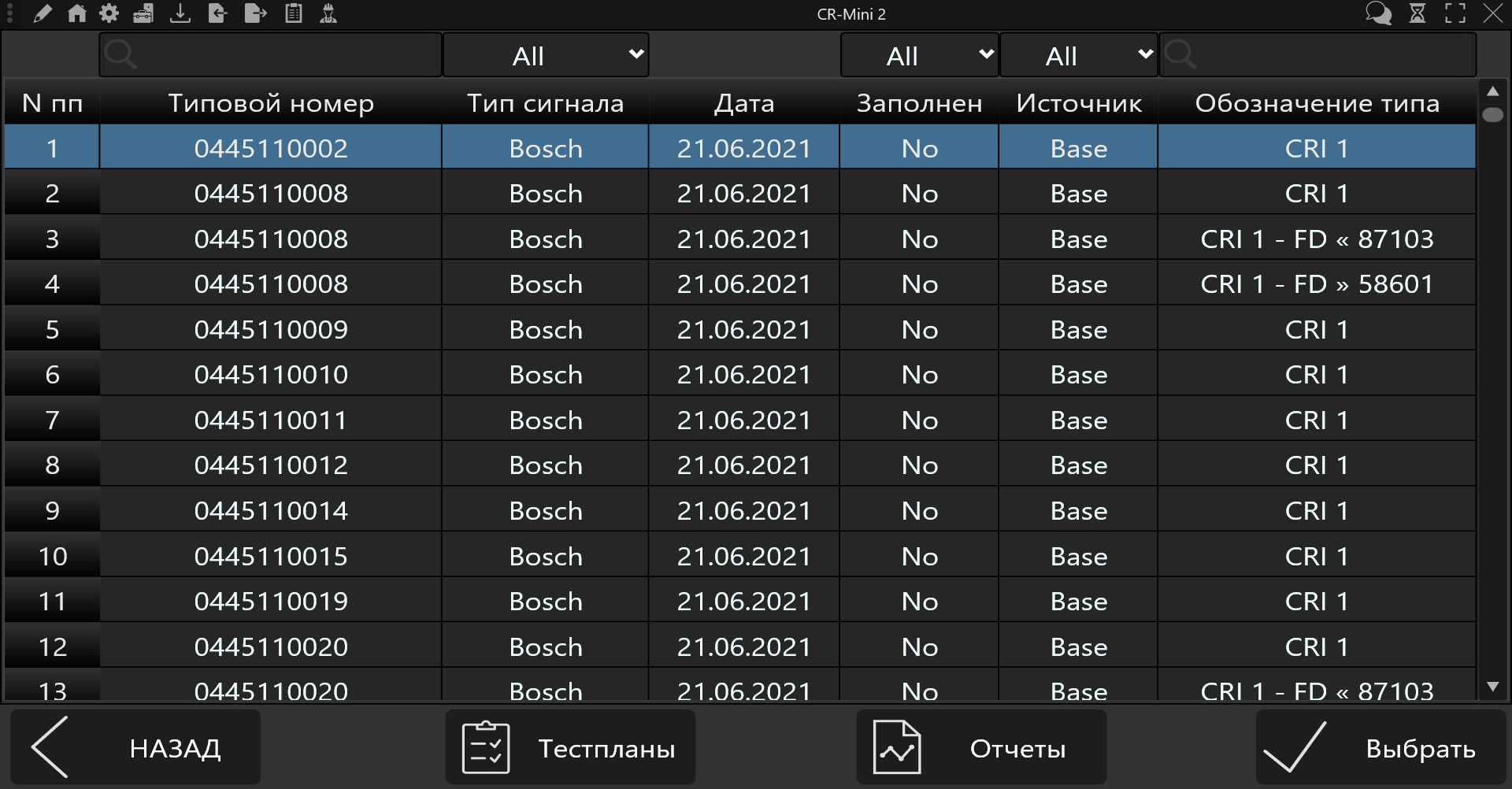Select number 0445110014
The height and width of the screenshot is (789, 1512).
tap(270, 511)
